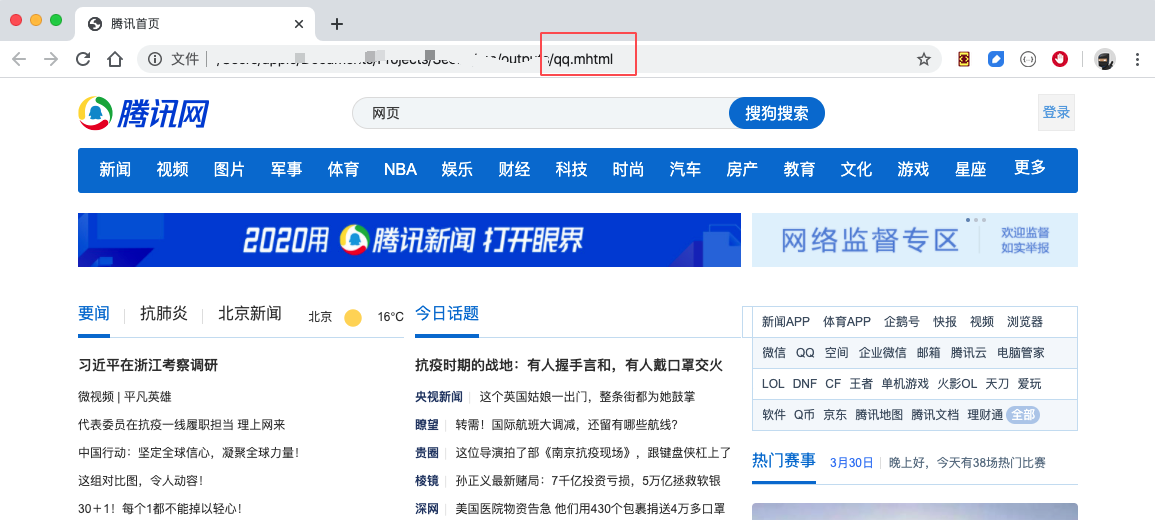Go to the browser home icon
The height and width of the screenshot is (520, 1155).
click(115, 60)
